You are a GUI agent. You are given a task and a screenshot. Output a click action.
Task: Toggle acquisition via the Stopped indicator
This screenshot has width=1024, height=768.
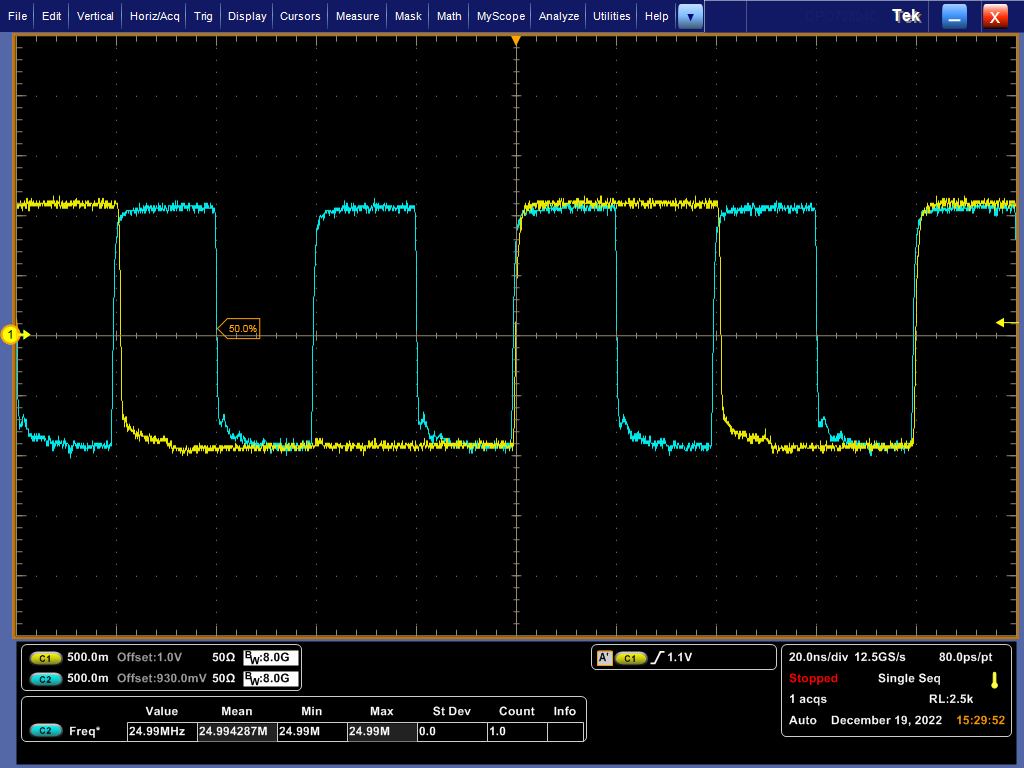(811, 678)
